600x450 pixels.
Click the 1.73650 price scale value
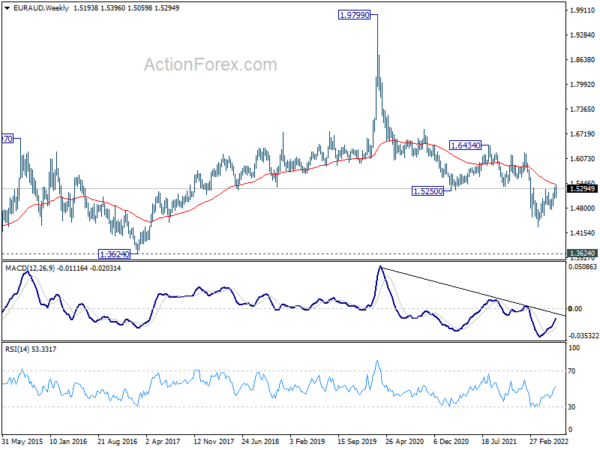[582, 109]
